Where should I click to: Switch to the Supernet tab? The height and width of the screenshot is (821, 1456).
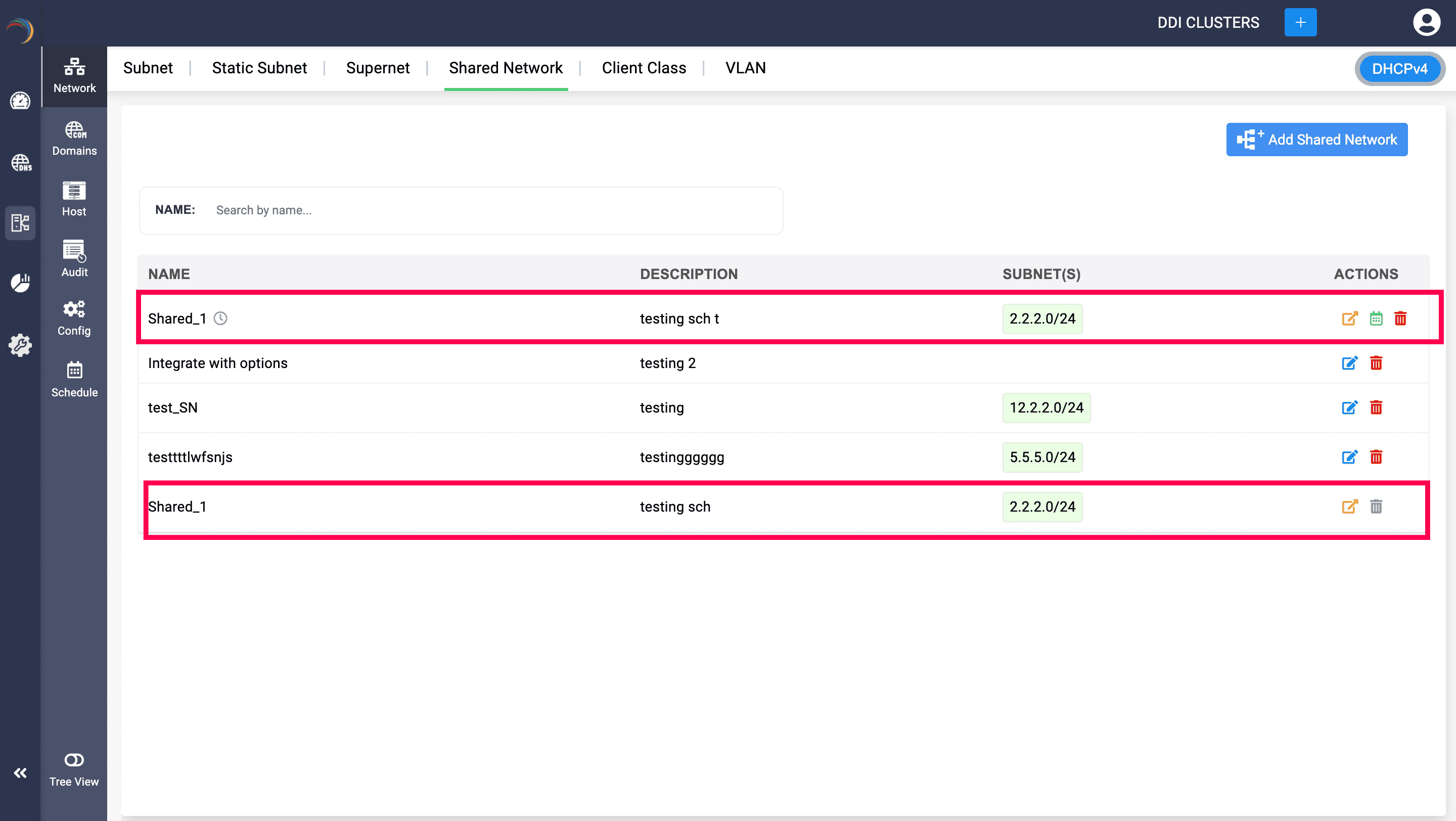click(378, 68)
